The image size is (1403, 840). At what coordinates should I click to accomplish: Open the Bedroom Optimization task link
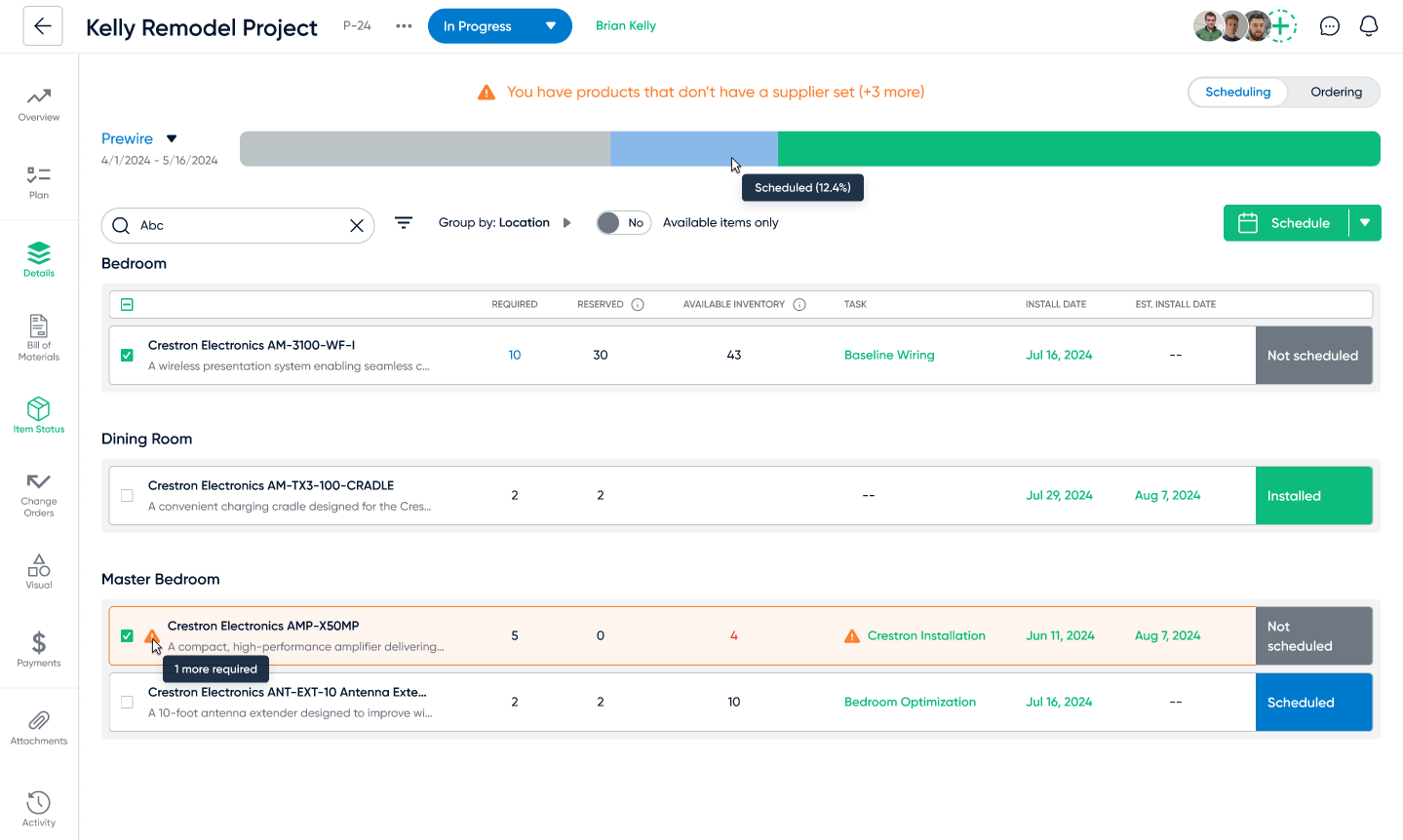click(910, 702)
